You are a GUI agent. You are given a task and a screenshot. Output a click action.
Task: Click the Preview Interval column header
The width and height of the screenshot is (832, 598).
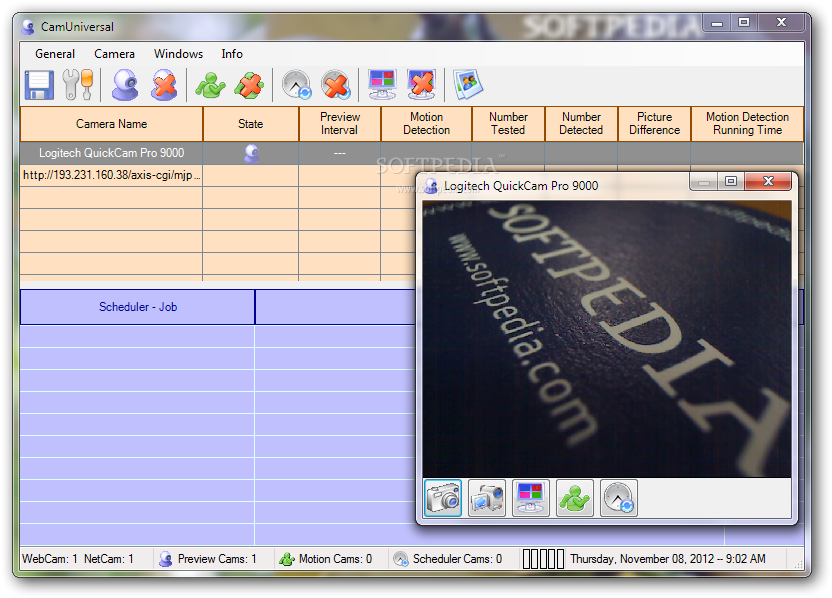(340, 124)
